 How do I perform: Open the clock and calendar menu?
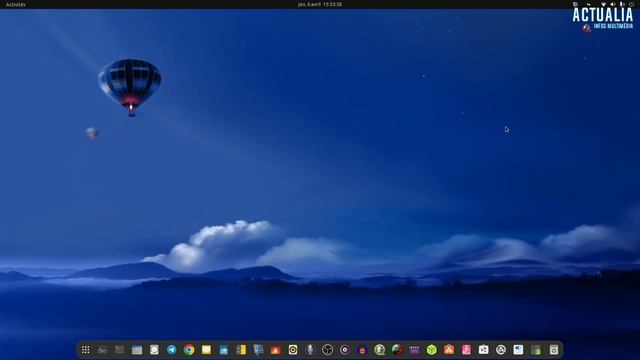pyautogui.click(x=320, y=4)
